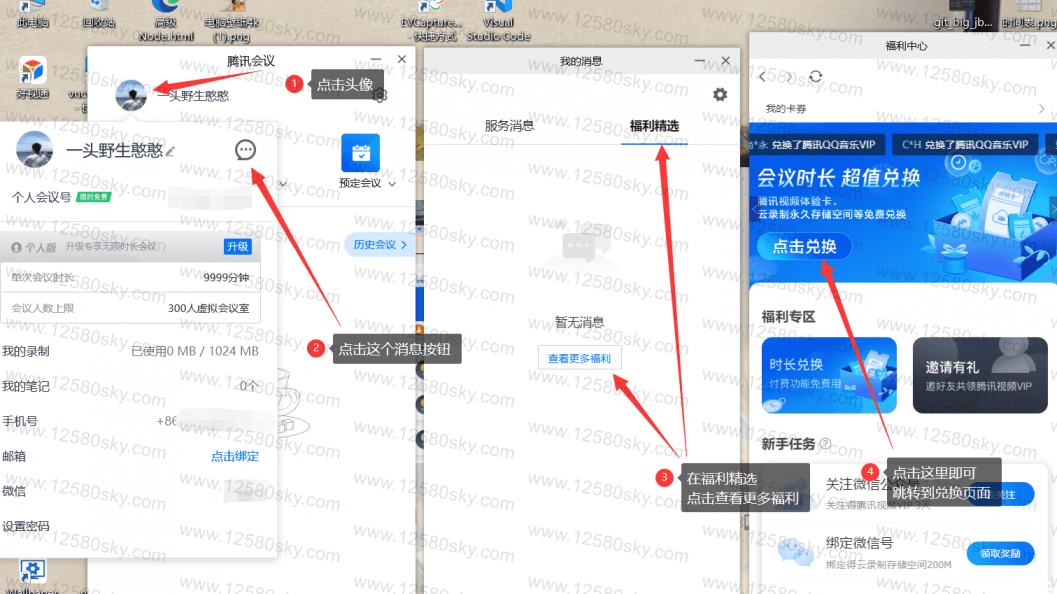The image size is (1057, 594).
Task: Click 点击绑定 to bind email
Action: (x=235, y=456)
